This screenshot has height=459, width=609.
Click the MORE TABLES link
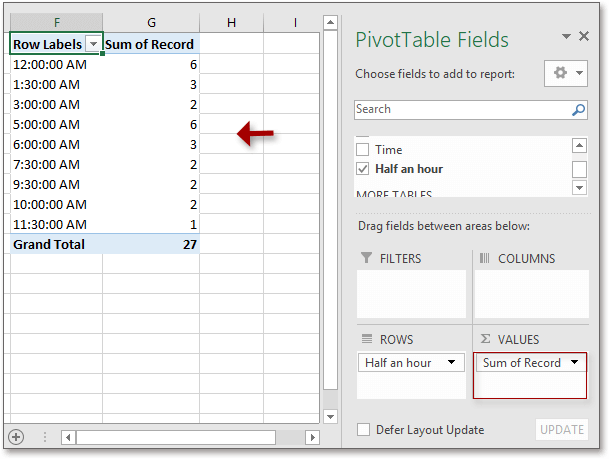pos(394,194)
